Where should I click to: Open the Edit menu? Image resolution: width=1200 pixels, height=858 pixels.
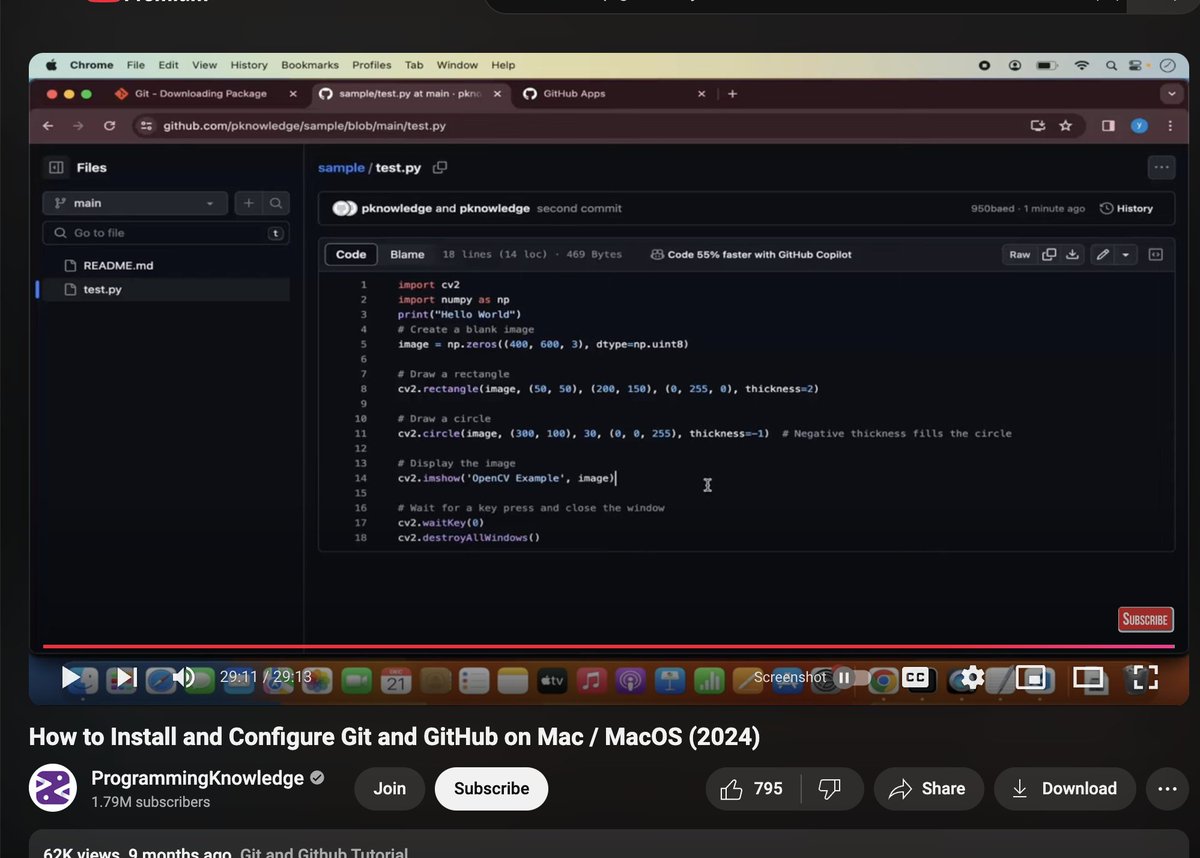(x=169, y=65)
